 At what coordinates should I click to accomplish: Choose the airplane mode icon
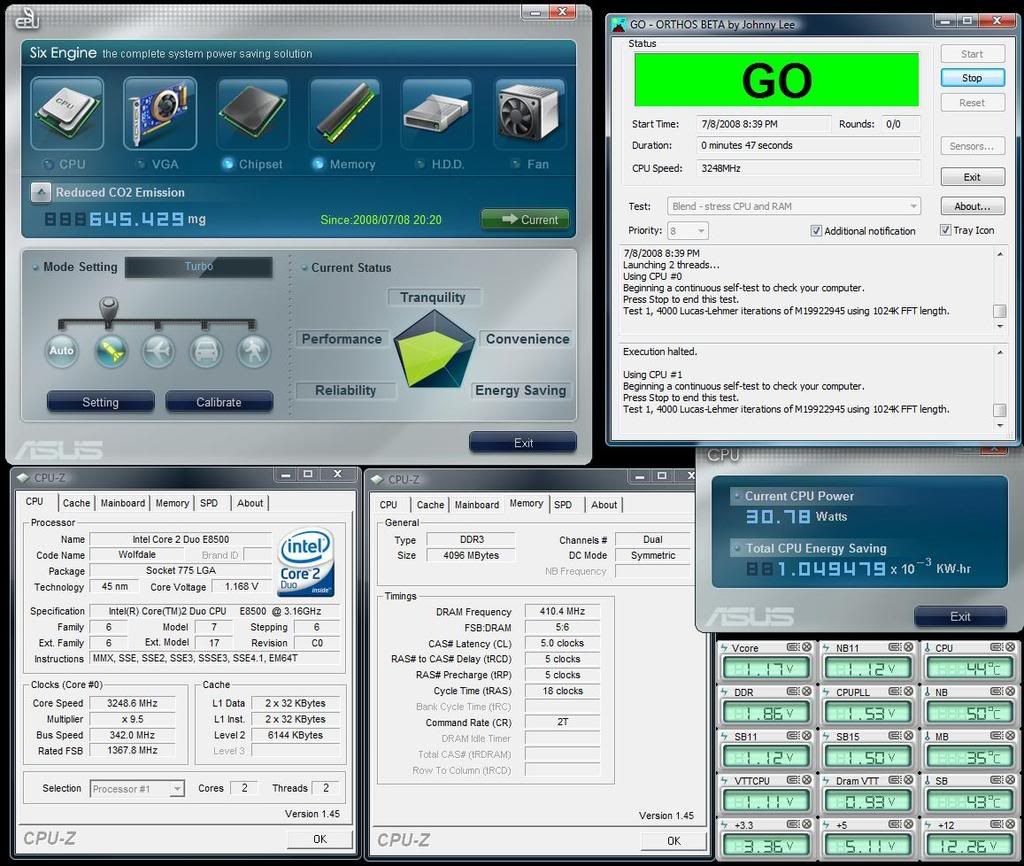[x=159, y=351]
